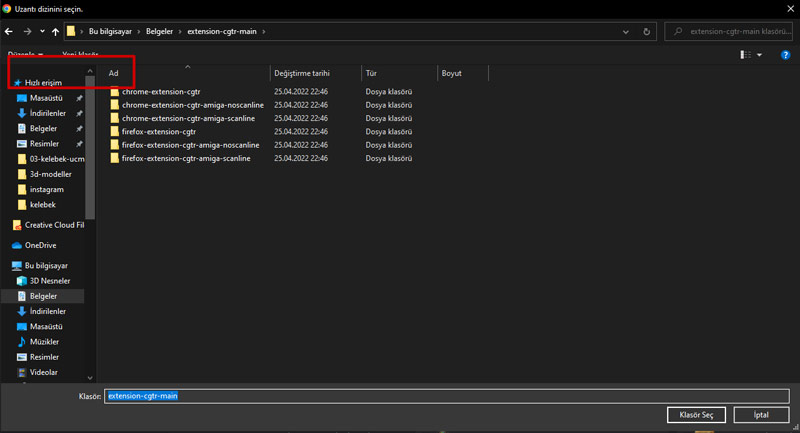Select 'chrome-extension-cgtr-amiga-noscanline' folder

pyautogui.click(x=193, y=105)
